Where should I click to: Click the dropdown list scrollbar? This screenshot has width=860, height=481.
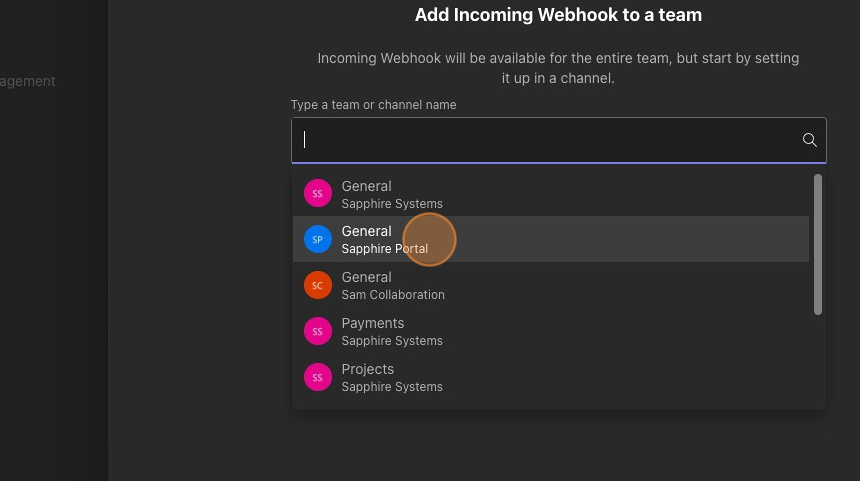coord(818,245)
